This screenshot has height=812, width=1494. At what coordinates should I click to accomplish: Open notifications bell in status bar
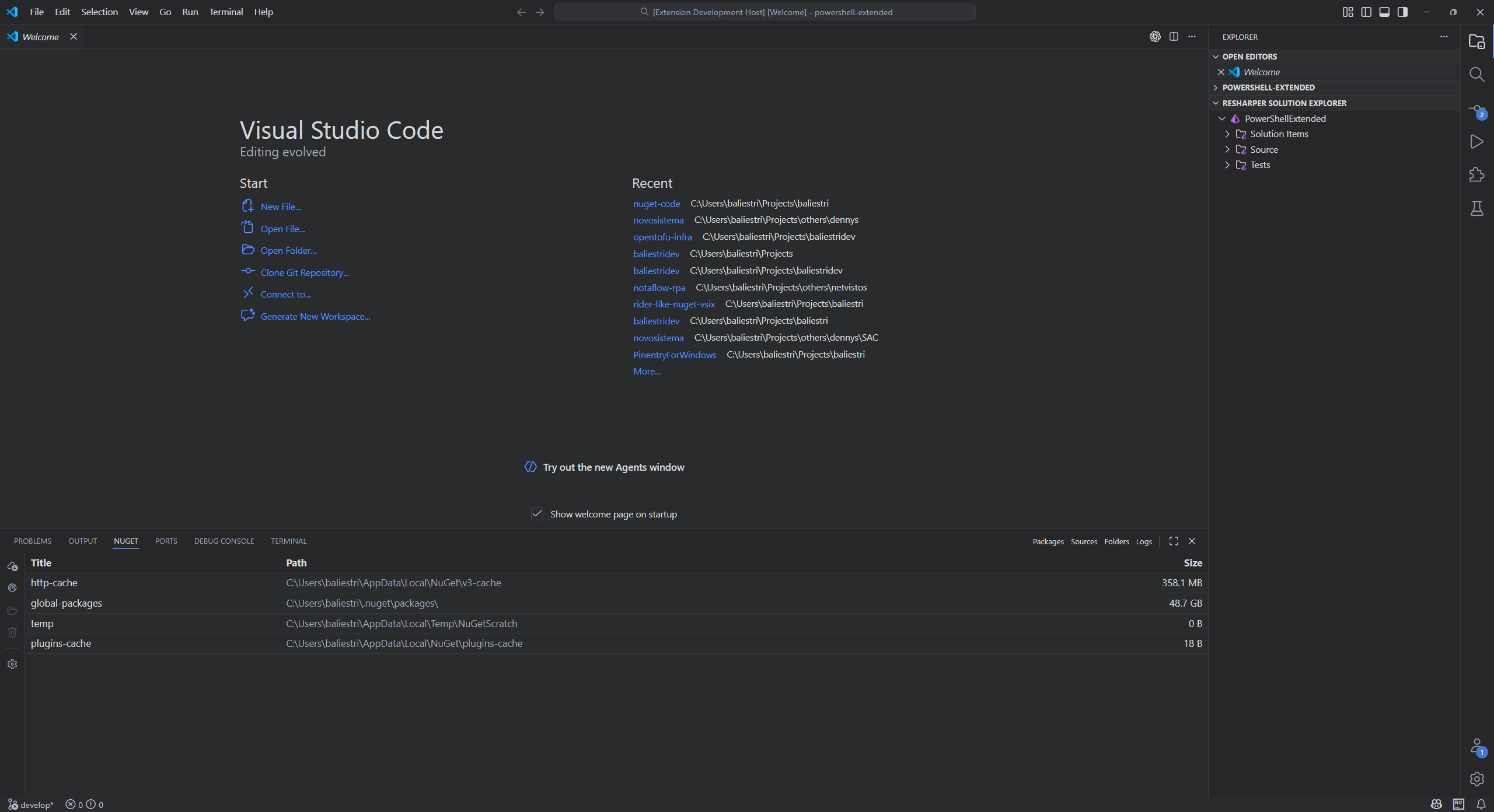(1481, 804)
